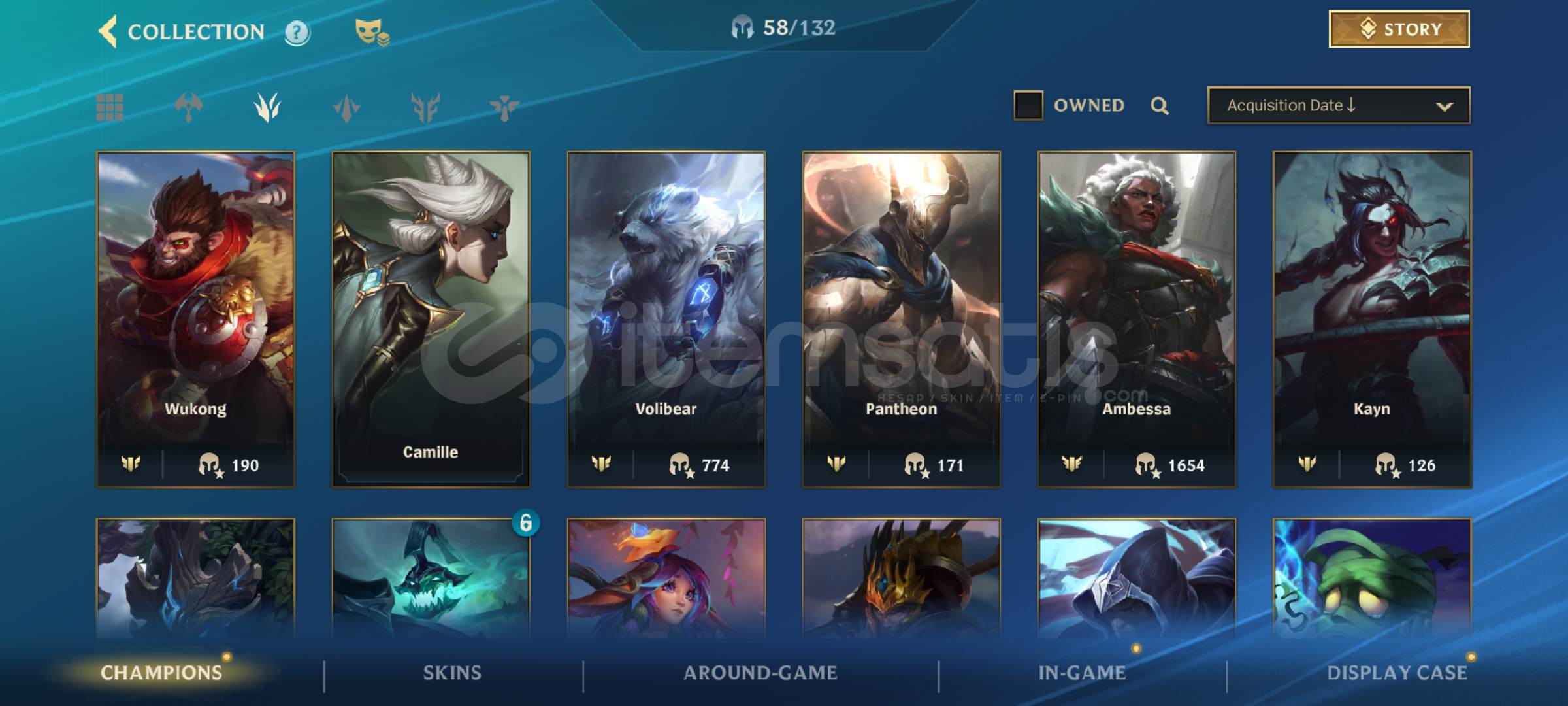1568x706 pixels.
Task: Select the highlighted white role filter icon
Action: [267, 107]
